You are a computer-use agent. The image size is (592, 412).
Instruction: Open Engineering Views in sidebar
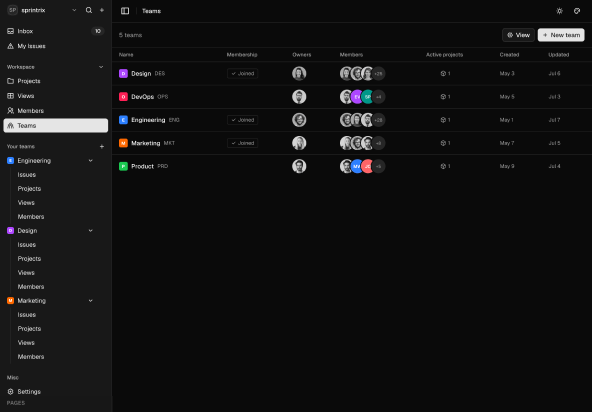click(26, 202)
